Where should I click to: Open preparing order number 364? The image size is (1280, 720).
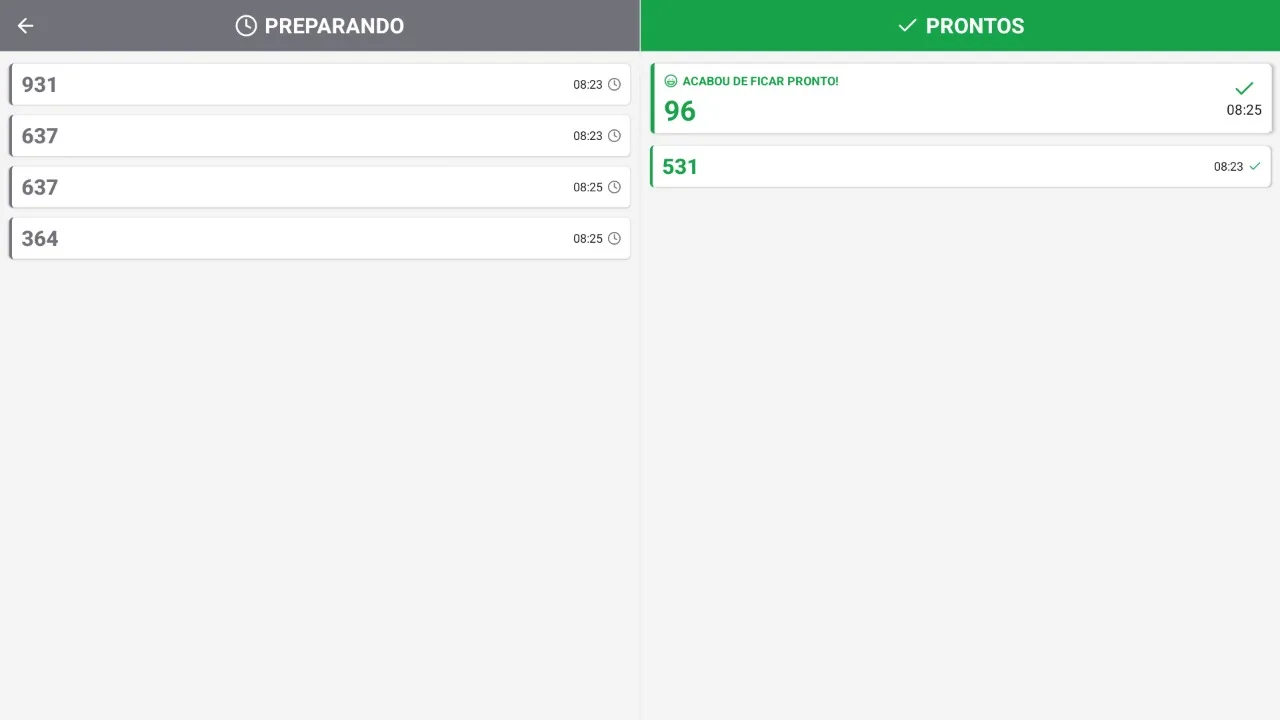[x=40, y=239]
